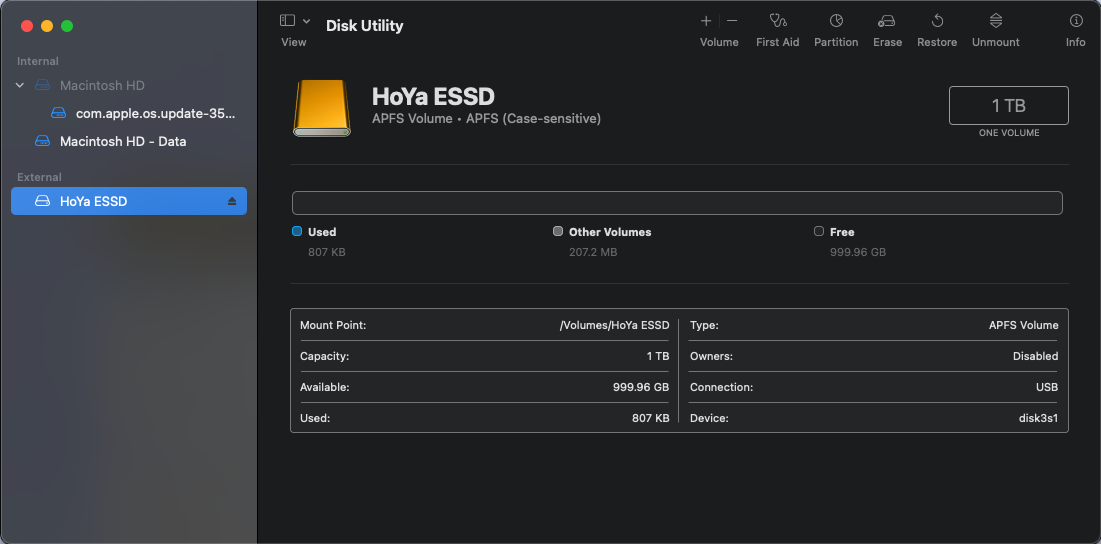This screenshot has width=1101, height=544.
Task: Click the Owners Disabled value
Action: pyautogui.click(x=1036, y=356)
